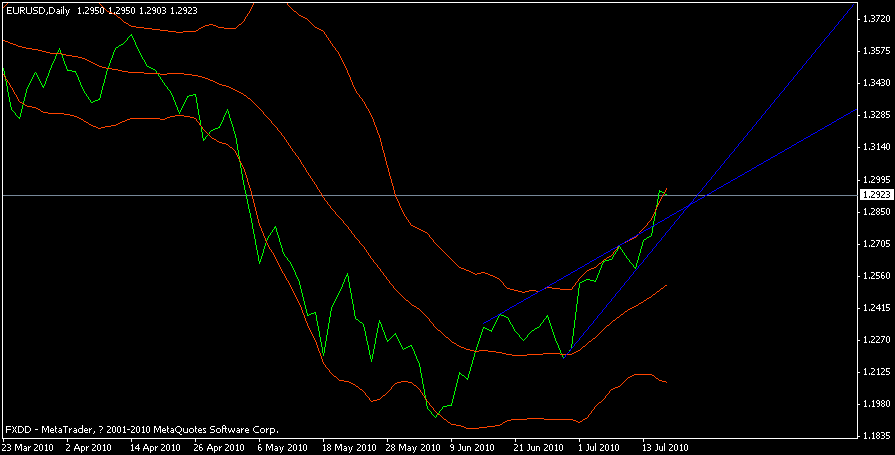Click the OHLC values 1.2950 1.2950 1.2903 1.2923
Viewport: 895px width, 455px height.
tap(137, 11)
